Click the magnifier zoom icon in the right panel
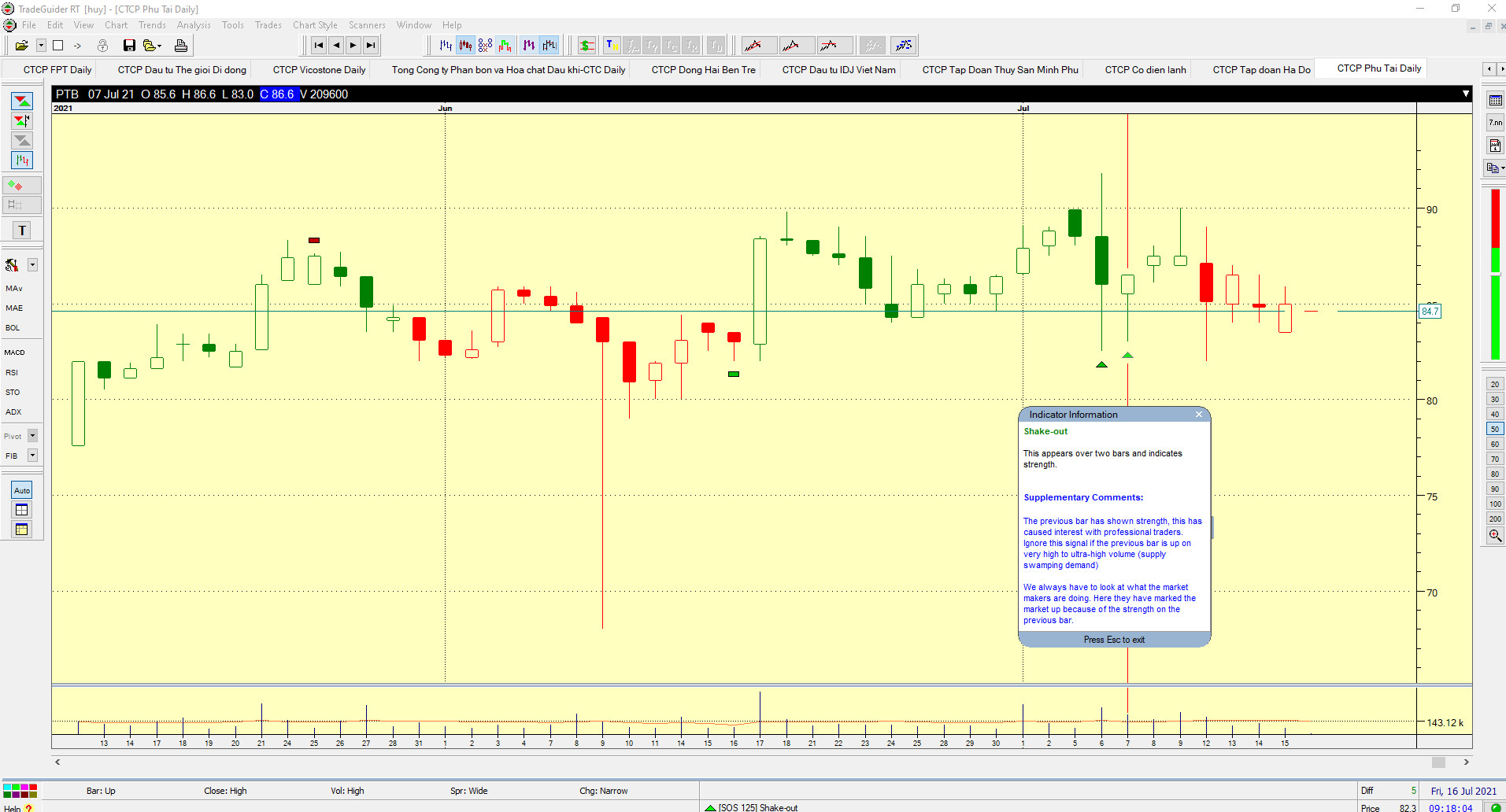 (1494, 536)
